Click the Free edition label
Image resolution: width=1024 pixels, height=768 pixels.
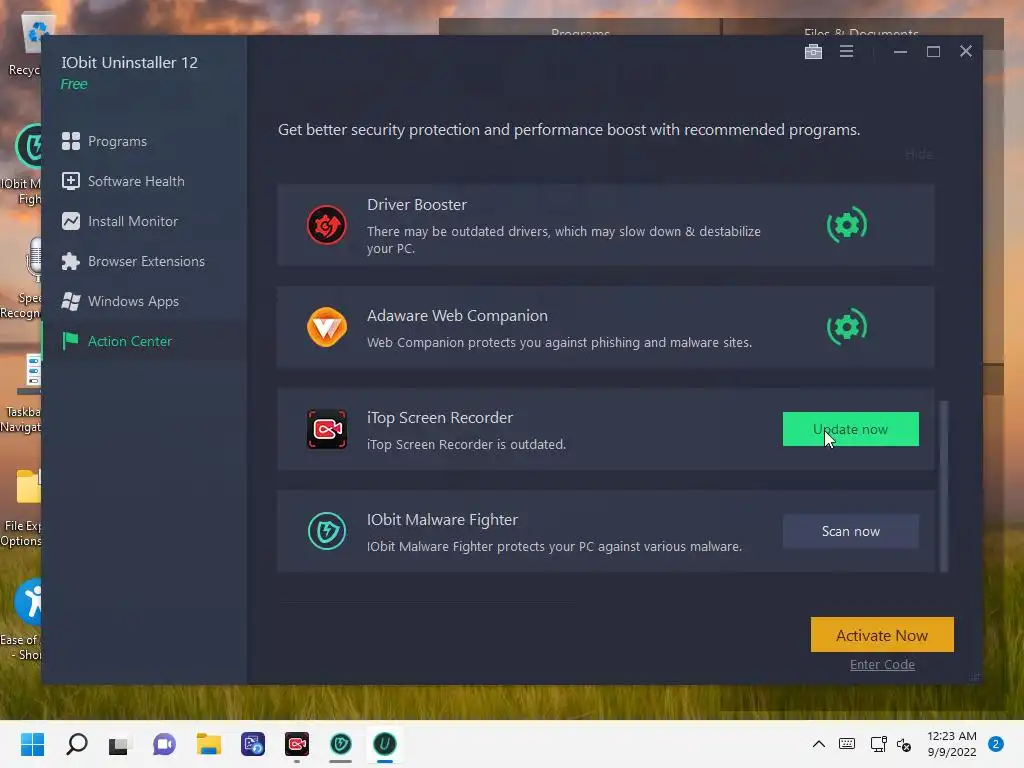point(74,84)
